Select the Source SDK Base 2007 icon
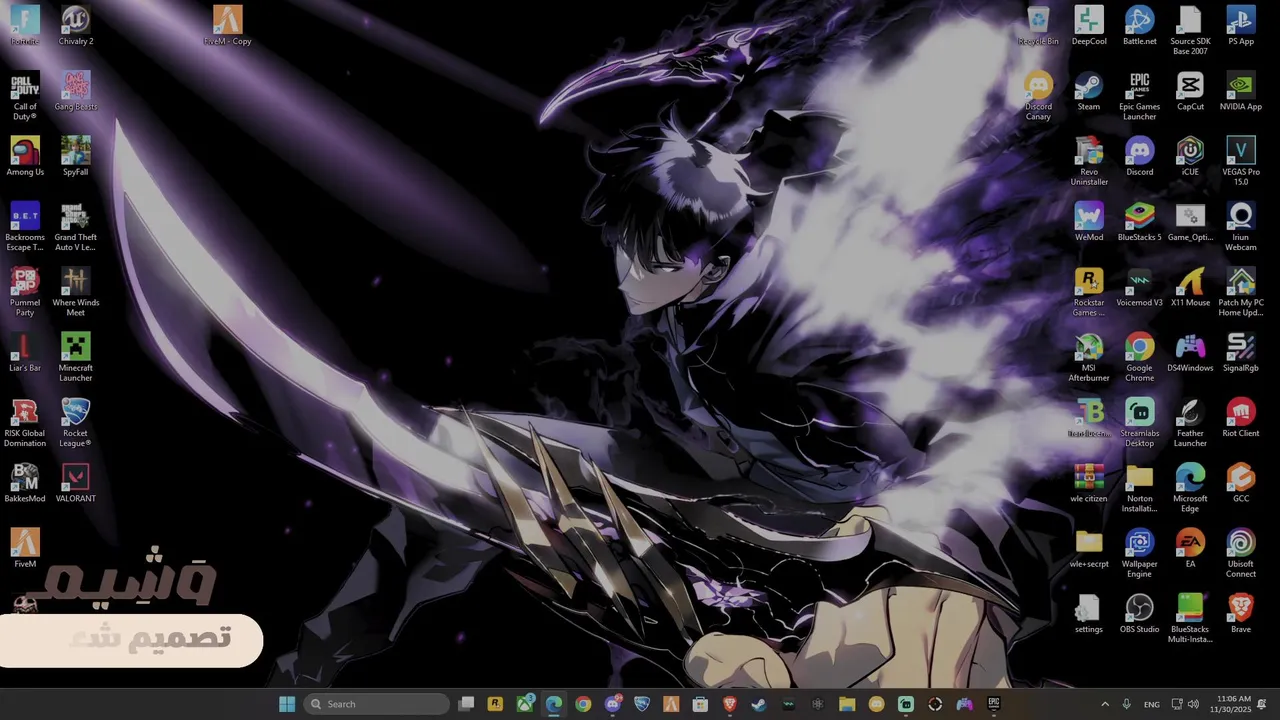This screenshot has width=1280, height=720. [x=1190, y=31]
